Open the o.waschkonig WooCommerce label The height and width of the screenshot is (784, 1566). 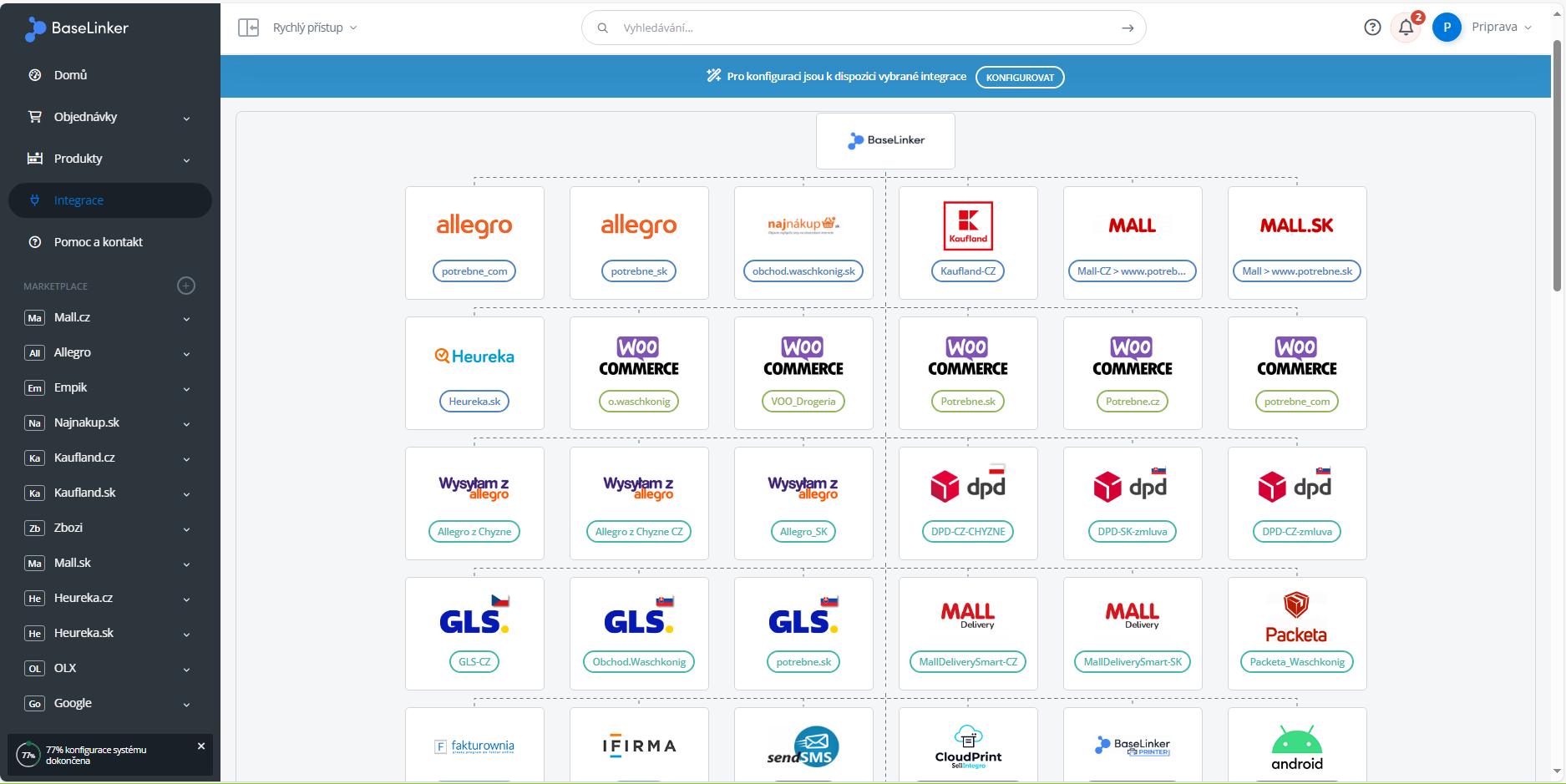[639, 402]
